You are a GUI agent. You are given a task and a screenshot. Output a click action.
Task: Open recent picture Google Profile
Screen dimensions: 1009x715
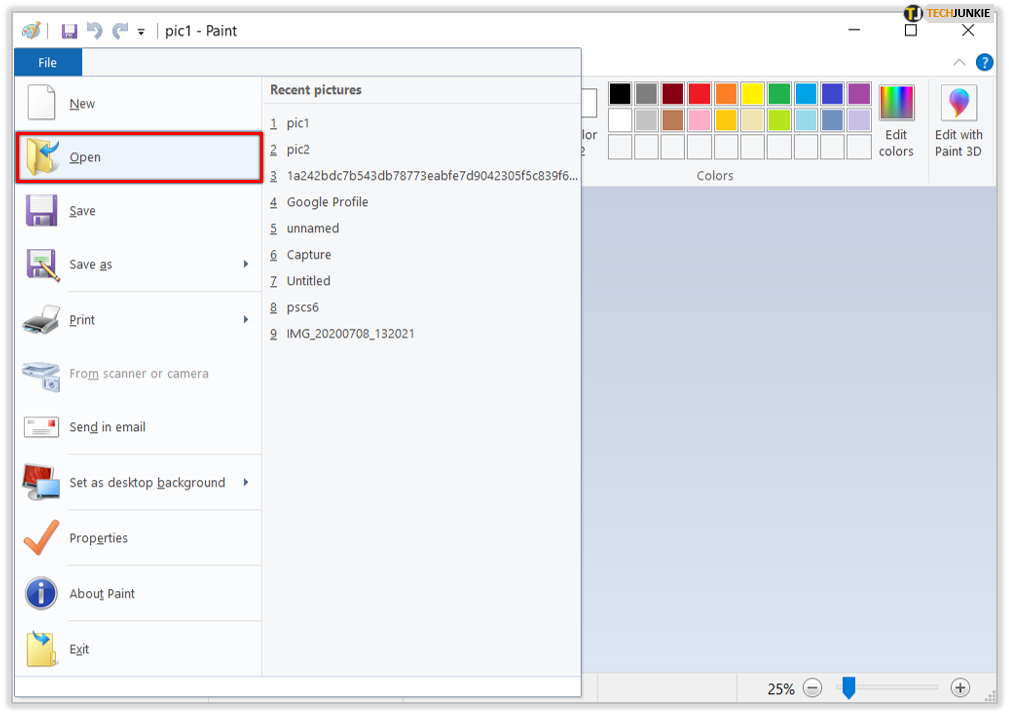point(423,202)
